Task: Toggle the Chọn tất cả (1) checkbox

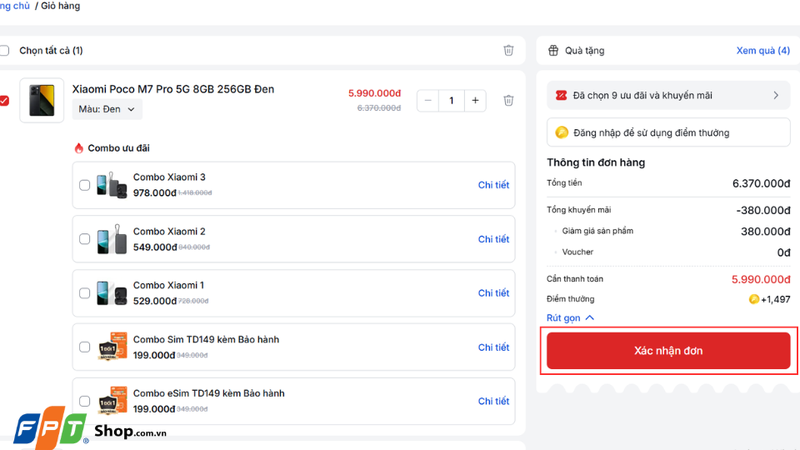Action: pos(4,51)
